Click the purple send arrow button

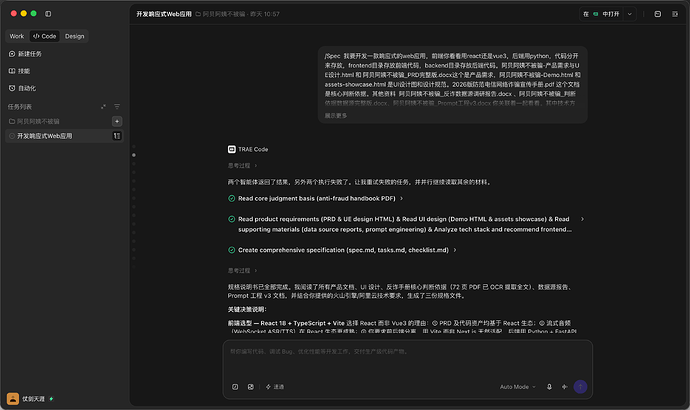pos(580,387)
